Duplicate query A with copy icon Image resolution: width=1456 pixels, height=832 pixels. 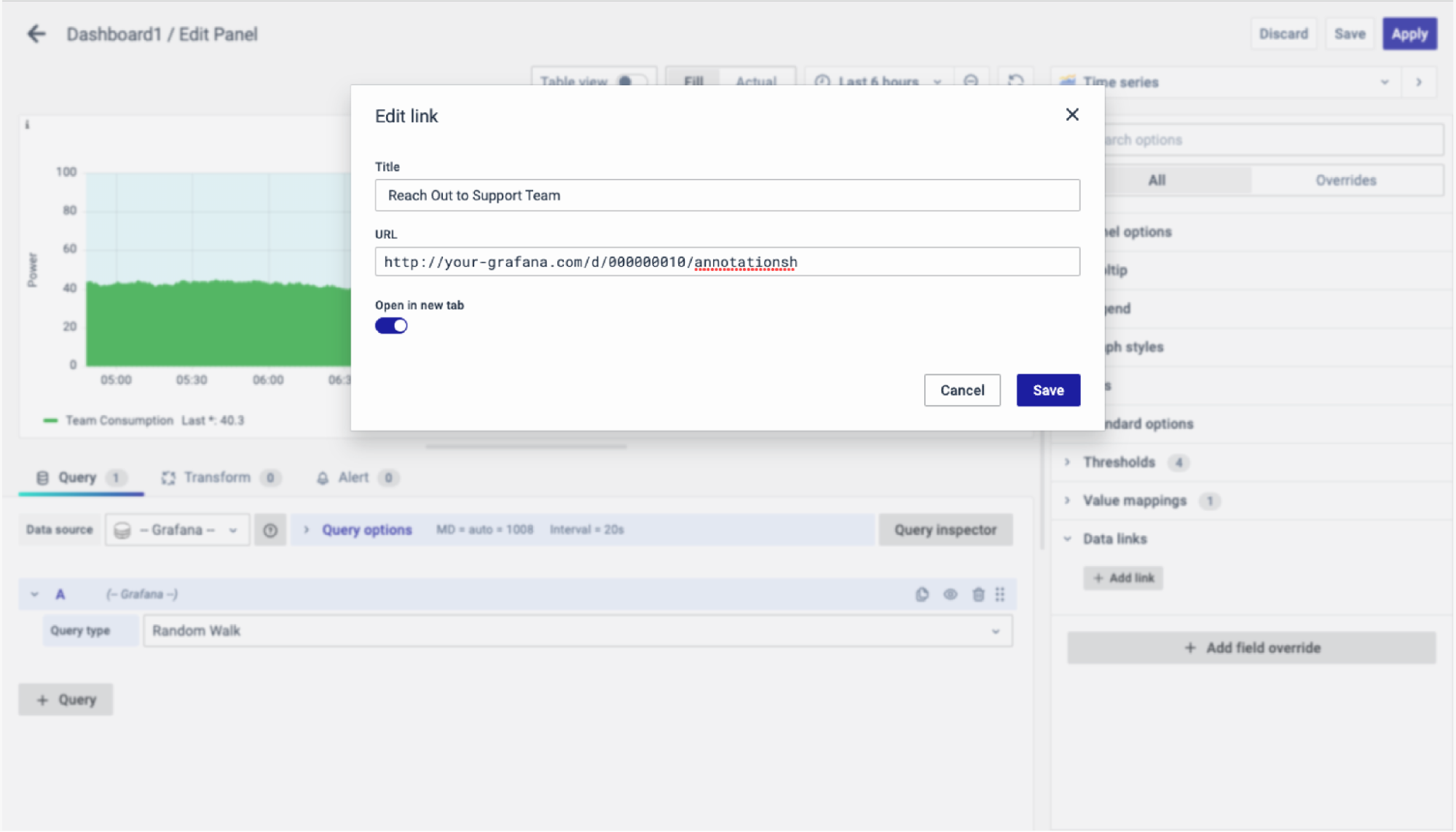922,594
